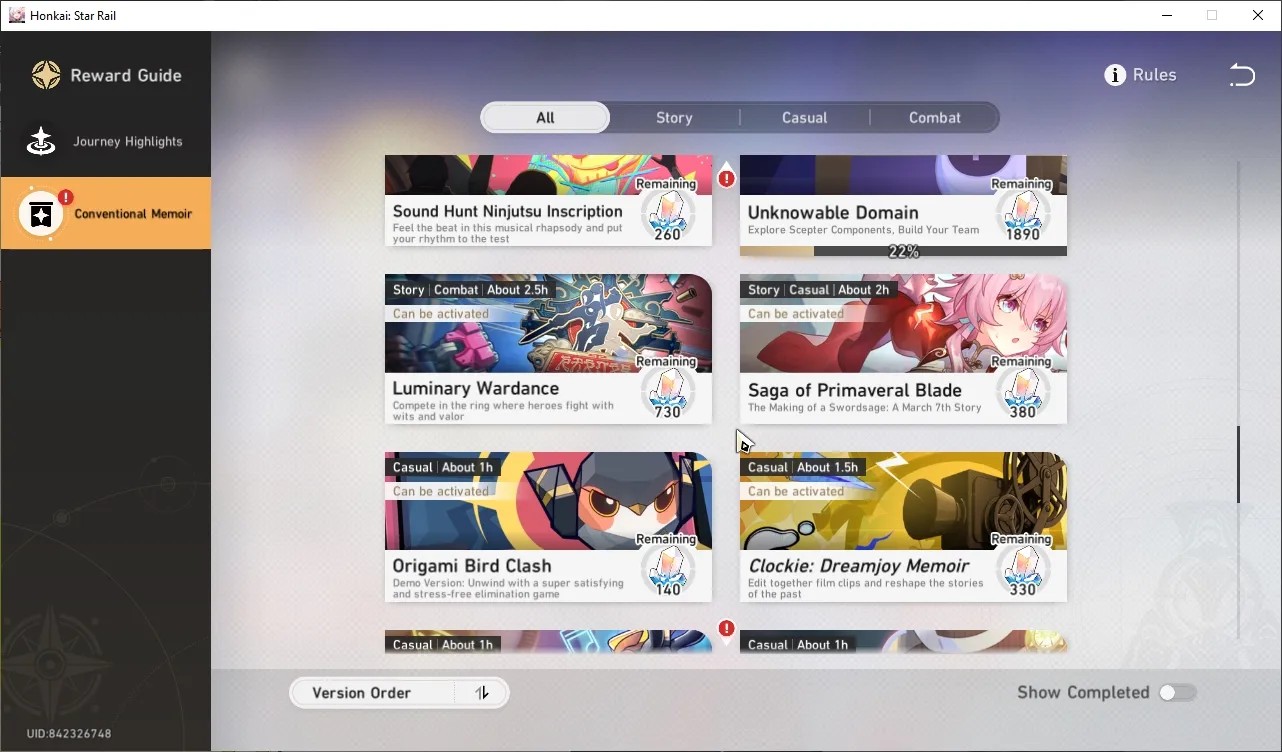The width and height of the screenshot is (1282, 752).
Task: Switch to the Story filter tab
Action: 674,118
